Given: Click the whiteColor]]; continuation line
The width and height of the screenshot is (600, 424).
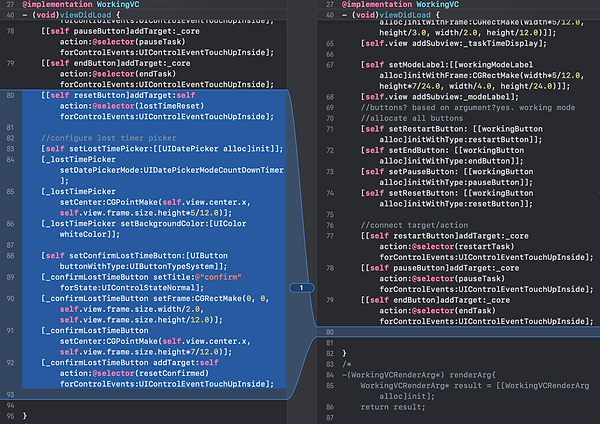Looking at the screenshot, I should 90,235.
